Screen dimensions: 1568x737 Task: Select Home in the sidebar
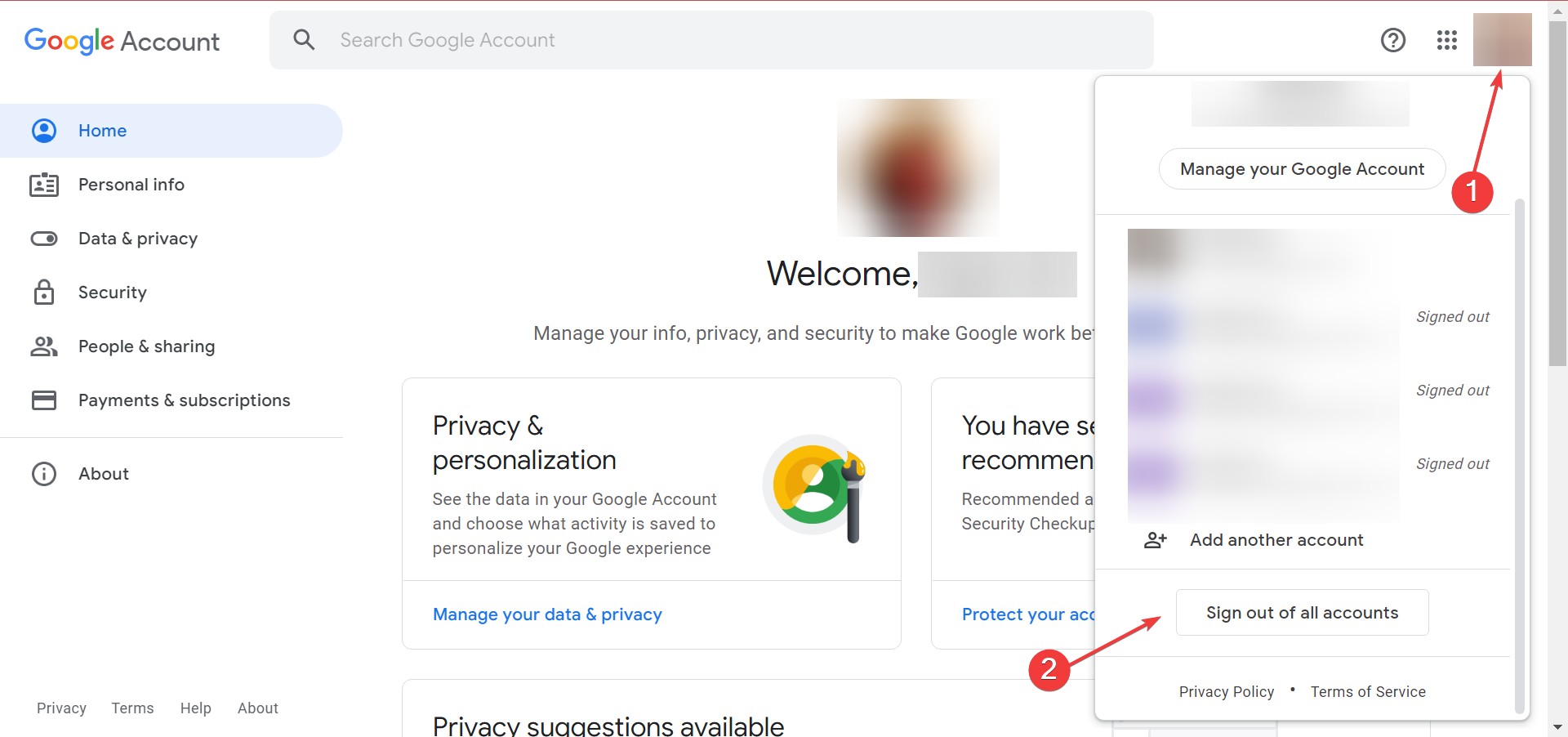(171, 131)
